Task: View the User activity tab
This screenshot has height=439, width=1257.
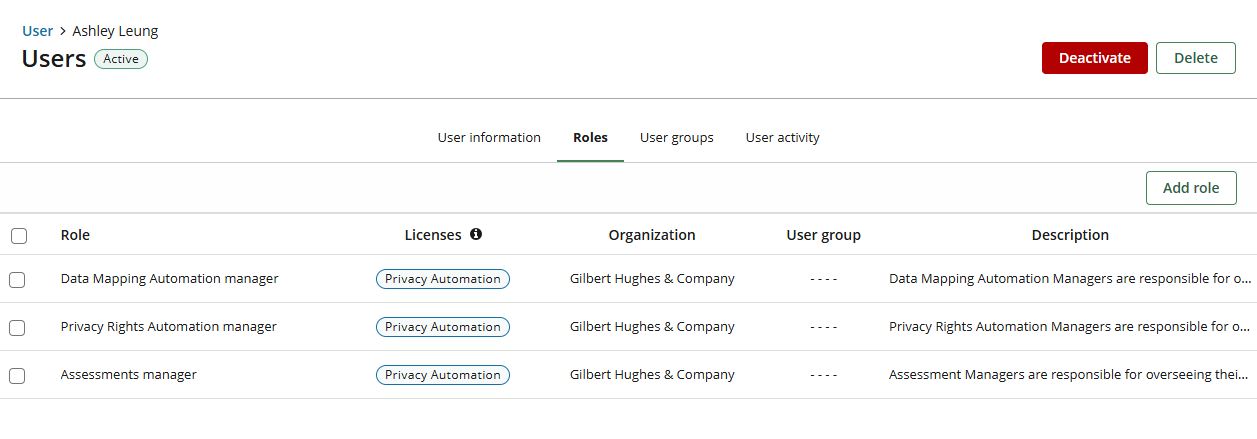Action: 783,138
